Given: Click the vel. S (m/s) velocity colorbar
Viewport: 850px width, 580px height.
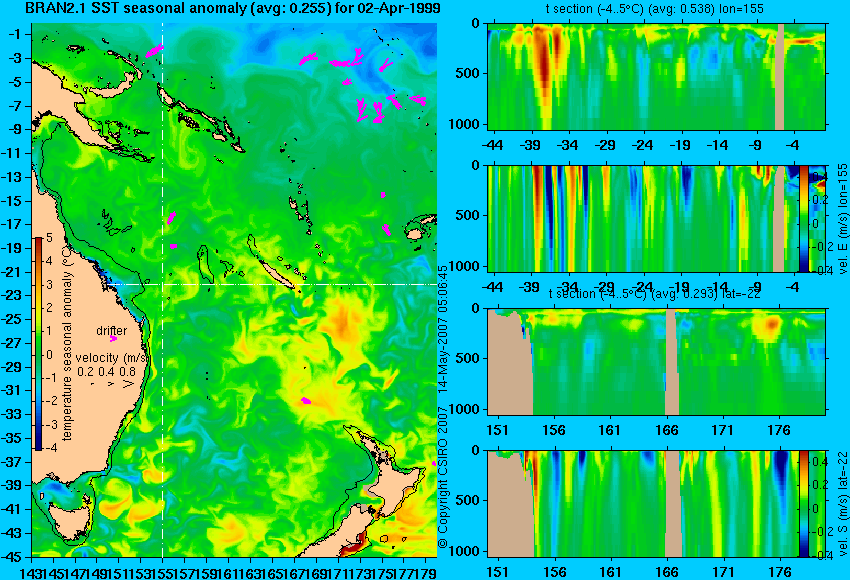Looking at the screenshot, I should [x=804, y=504].
